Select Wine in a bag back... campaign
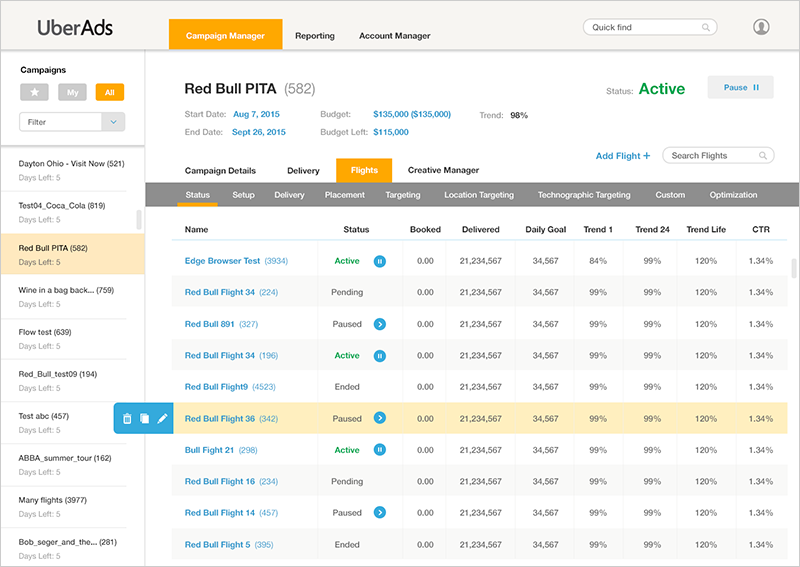 tap(72, 297)
